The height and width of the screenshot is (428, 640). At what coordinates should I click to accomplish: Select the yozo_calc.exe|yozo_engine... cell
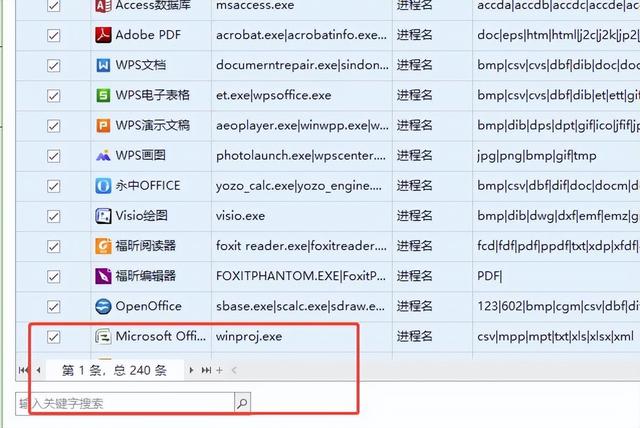[302, 186]
